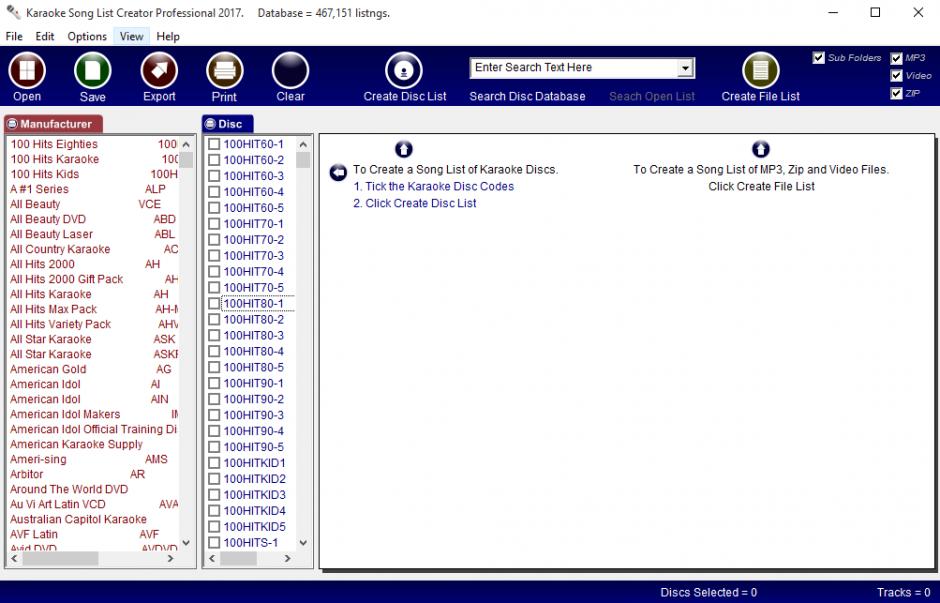Select Arbitor manufacturer row

click(94, 474)
